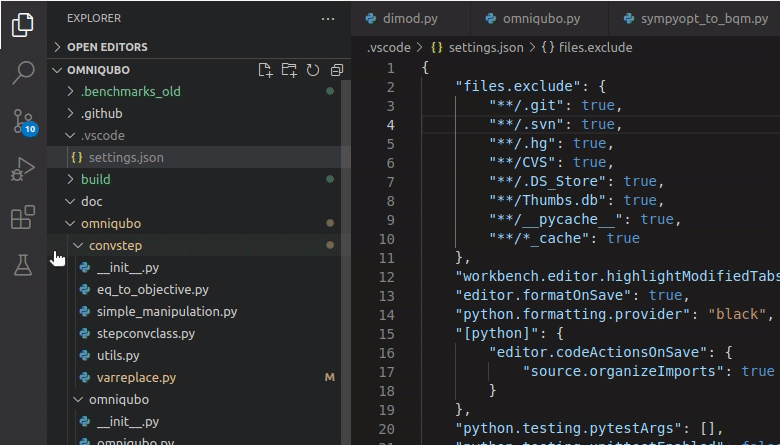Viewport: 780px width, 445px height.
Task: Collapse all folders in Explorer
Action: [x=337, y=70]
